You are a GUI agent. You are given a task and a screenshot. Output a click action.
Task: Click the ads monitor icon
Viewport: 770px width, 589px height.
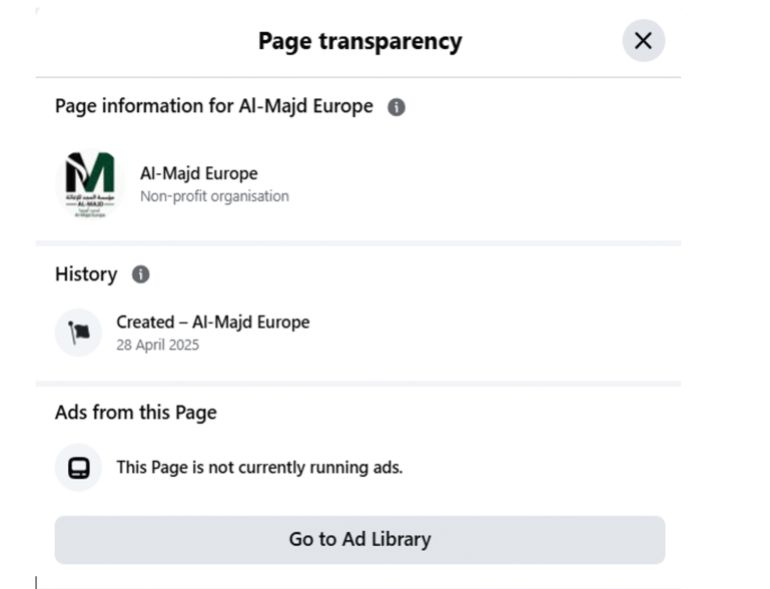tap(78, 467)
